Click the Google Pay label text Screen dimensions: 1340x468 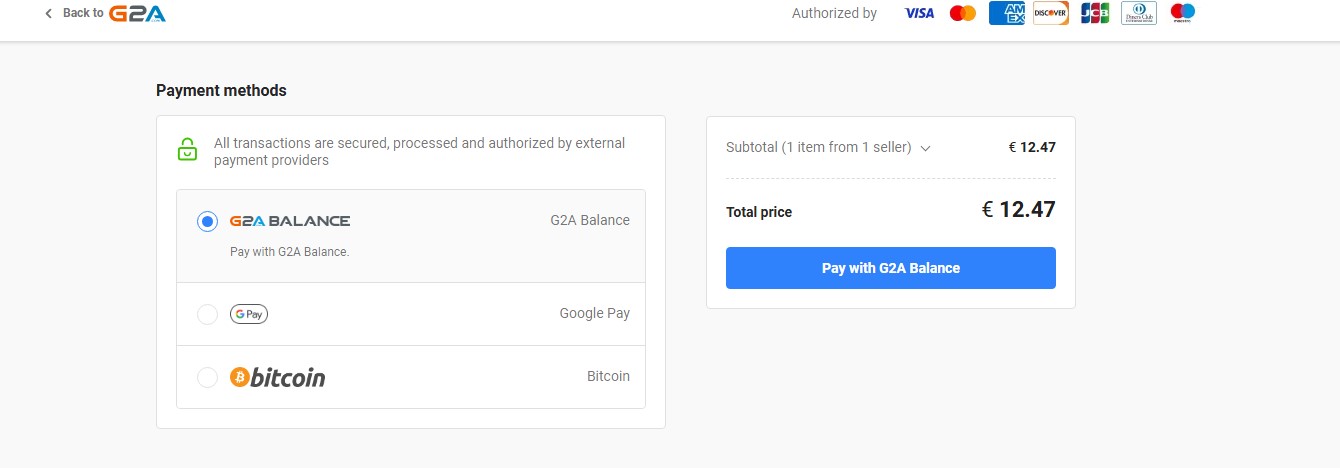point(595,313)
